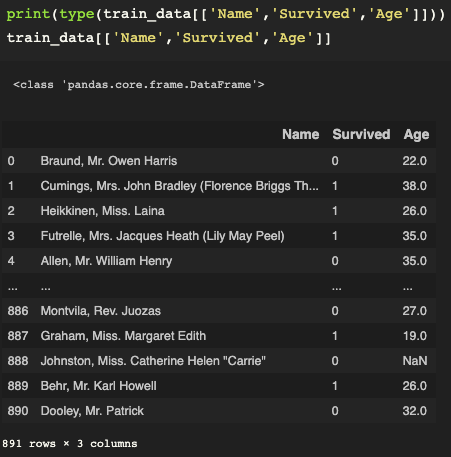Image resolution: width=451 pixels, height=457 pixels.
Task: Select the name 'Heikkinen, Miss. Laina'
Action: click(103, 211)
